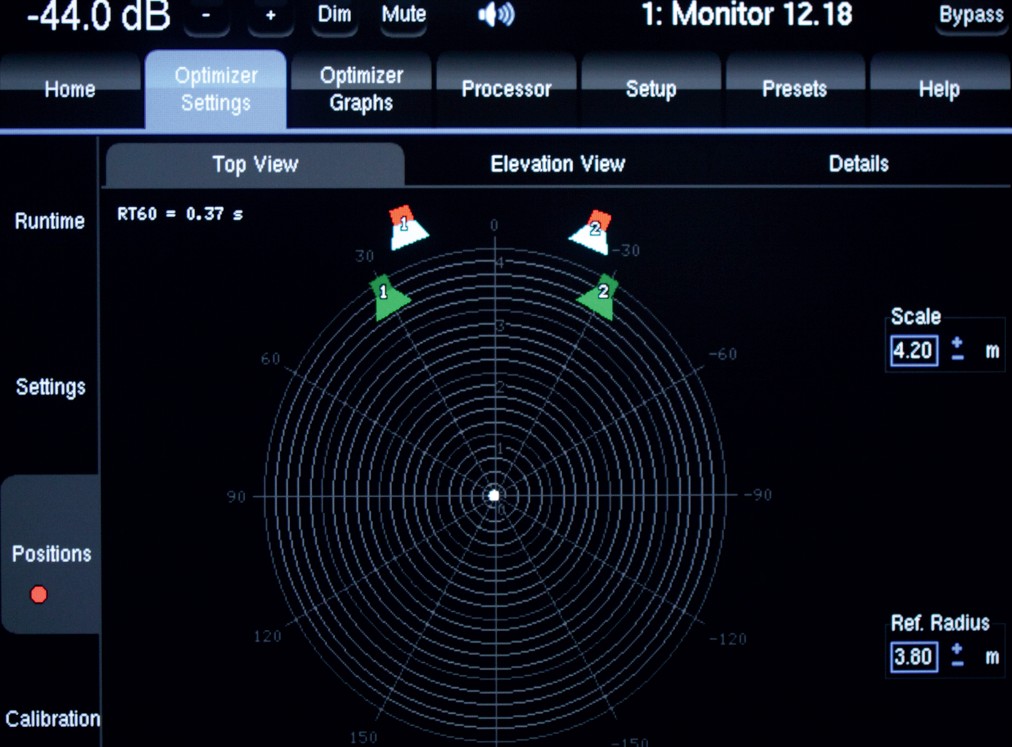The image size is (1012, 747).
Task: Select green speaker marker 2
Action: [599, 297]
